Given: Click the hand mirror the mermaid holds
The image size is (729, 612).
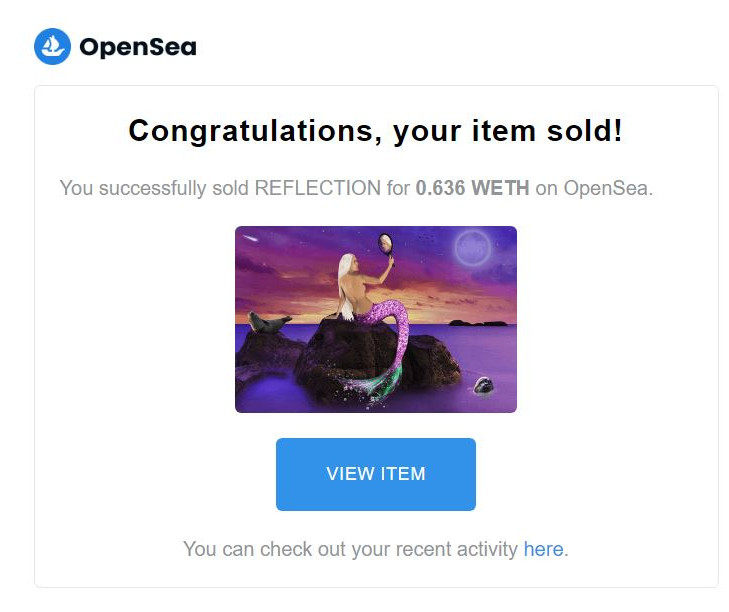Looking at the screenshot, I should (386, 243).
